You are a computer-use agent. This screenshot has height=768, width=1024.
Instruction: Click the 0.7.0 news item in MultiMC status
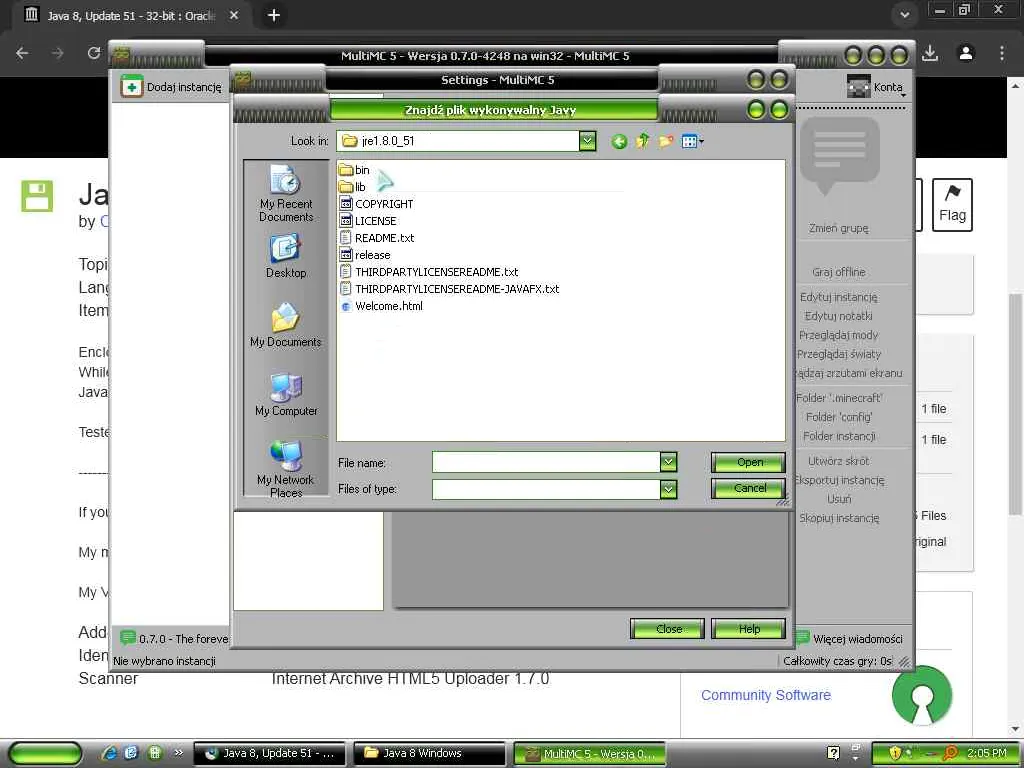174,638
